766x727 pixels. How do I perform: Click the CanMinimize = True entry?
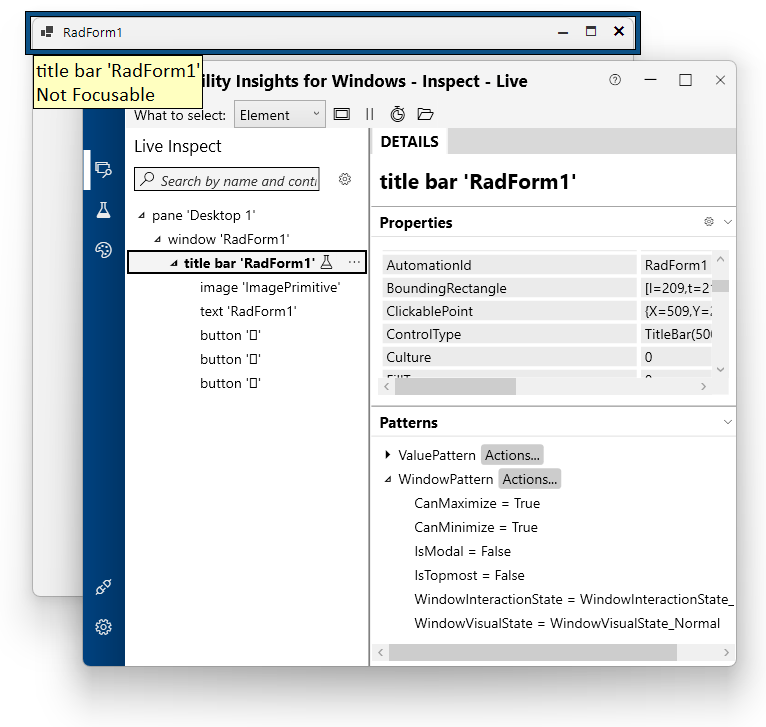tap(476, 527)
